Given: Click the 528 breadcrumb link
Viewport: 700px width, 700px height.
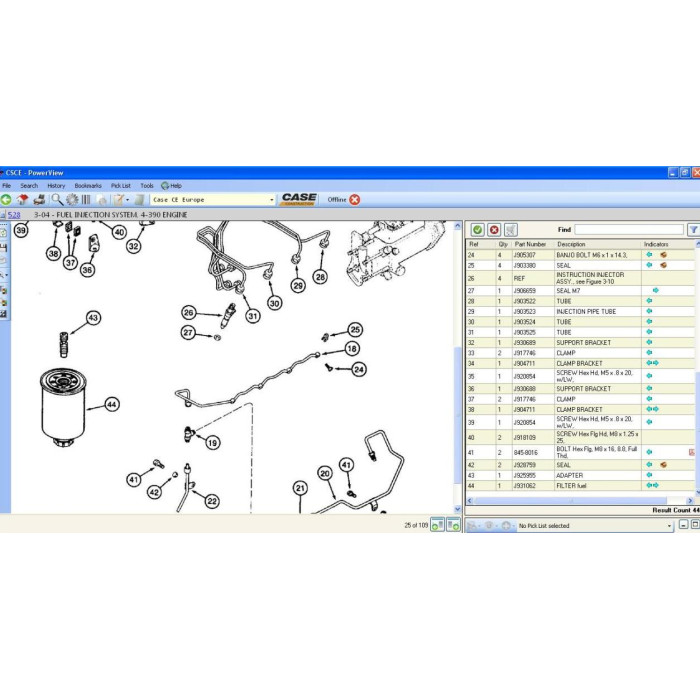Looking at the screenshot, I should pyautogui.click(x=14, y=215).
